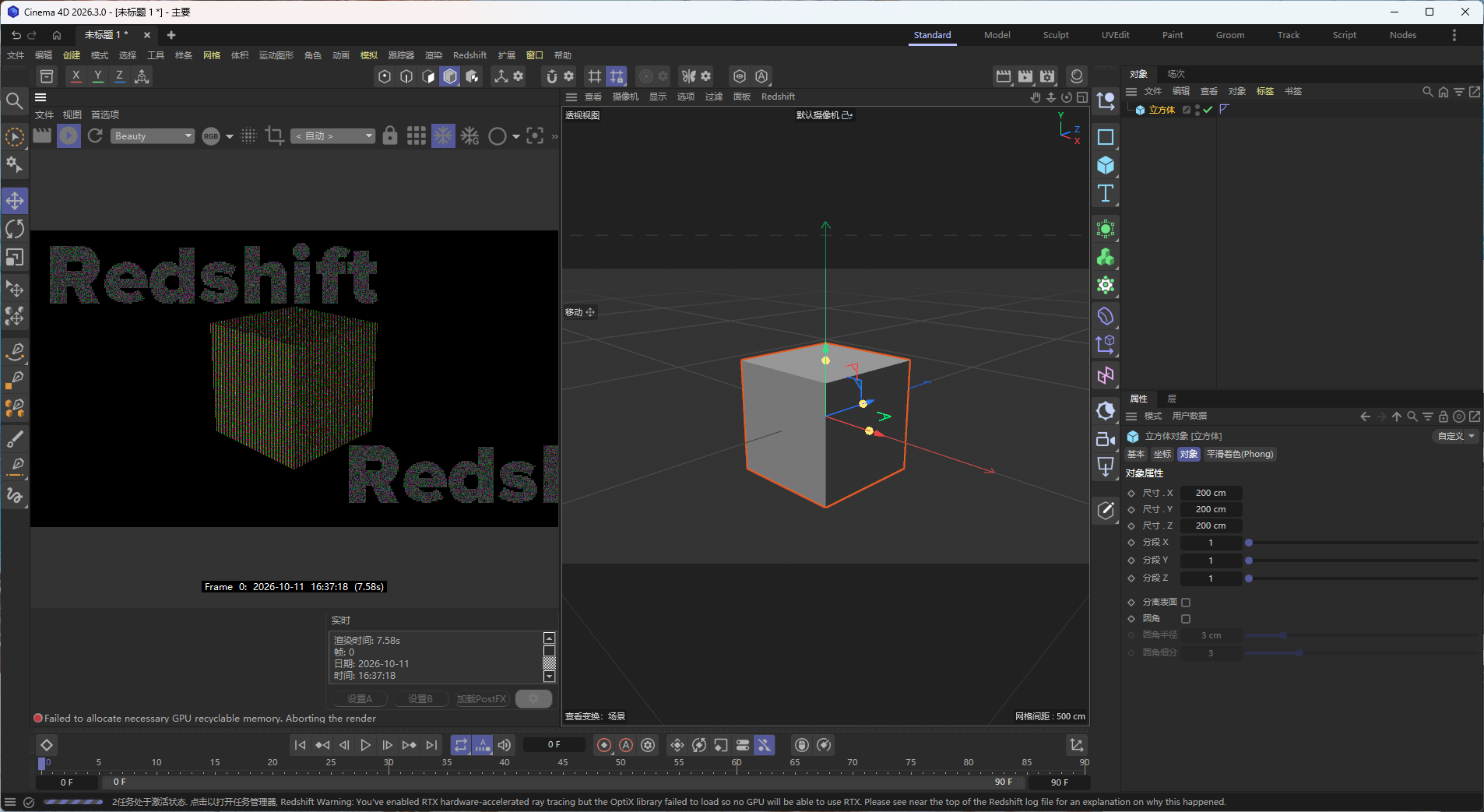Open the home icon next to undo arrows
This screenshot has height=812, width=1484.
[x=57, y=35]
